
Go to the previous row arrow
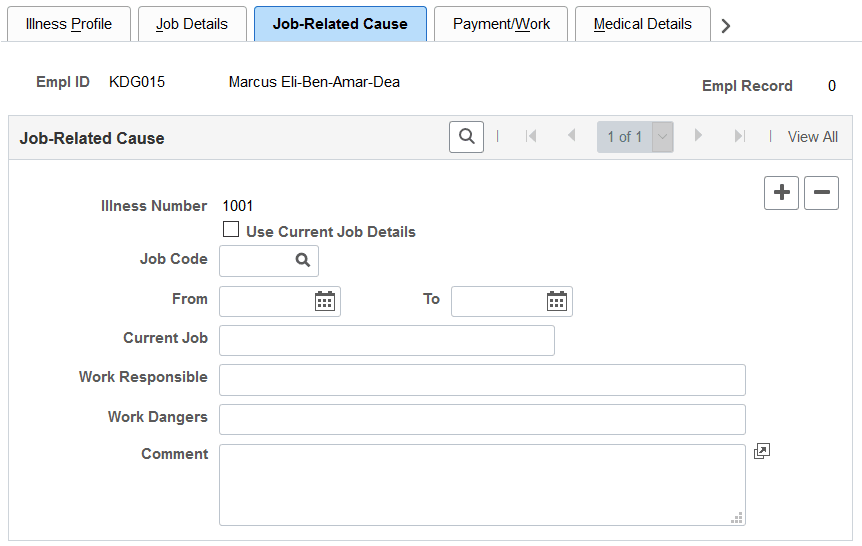[572, 135]
